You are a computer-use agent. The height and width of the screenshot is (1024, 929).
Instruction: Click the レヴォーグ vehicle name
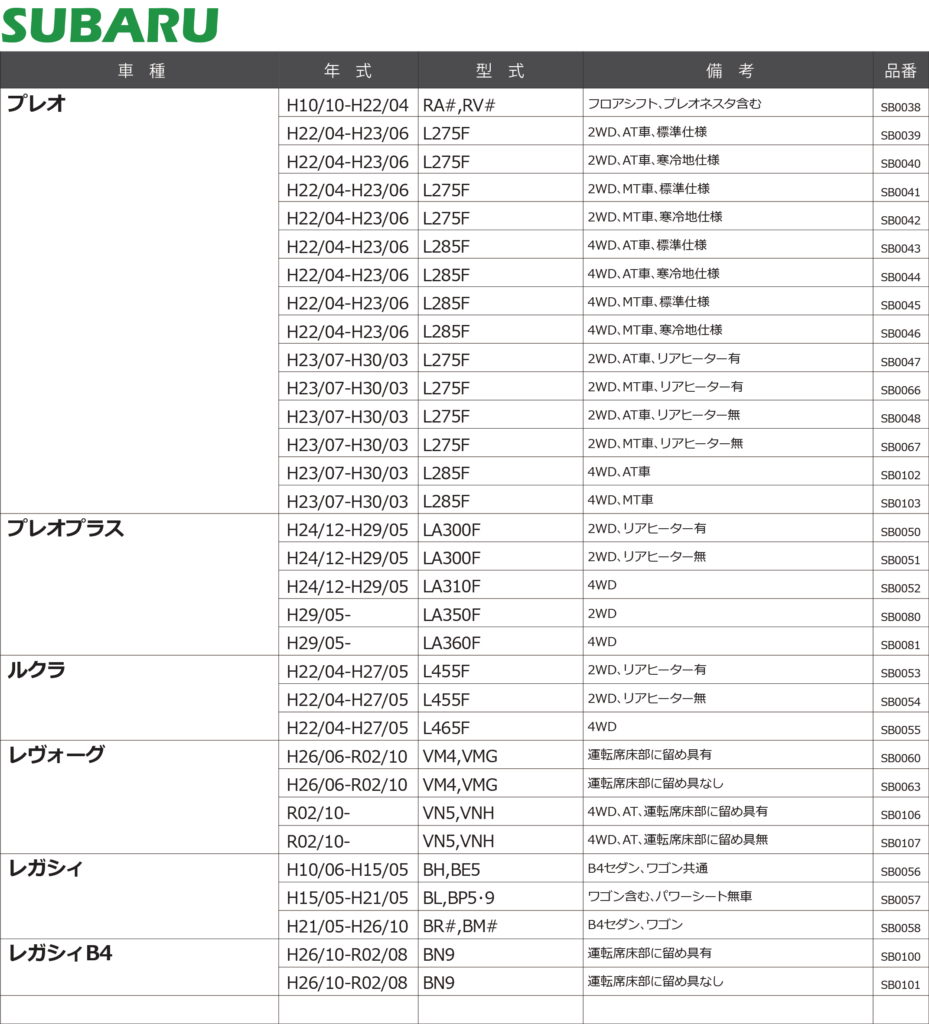coord(56,755)
